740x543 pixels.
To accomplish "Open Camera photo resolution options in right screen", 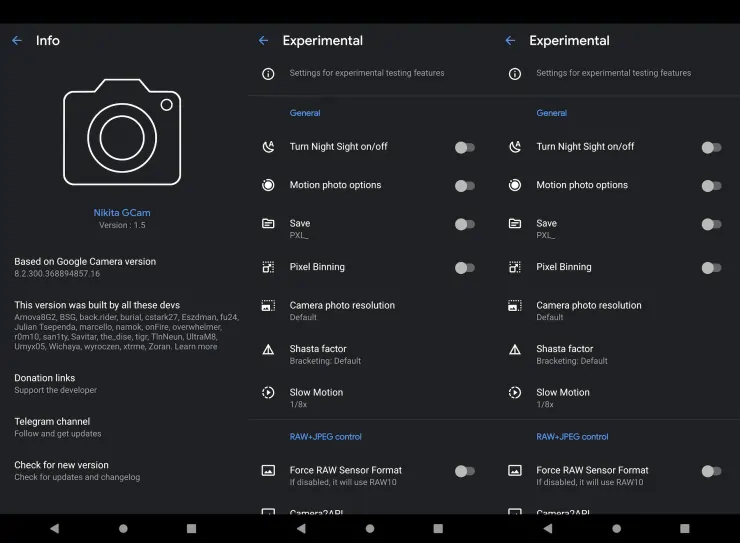I will point(617,311).
